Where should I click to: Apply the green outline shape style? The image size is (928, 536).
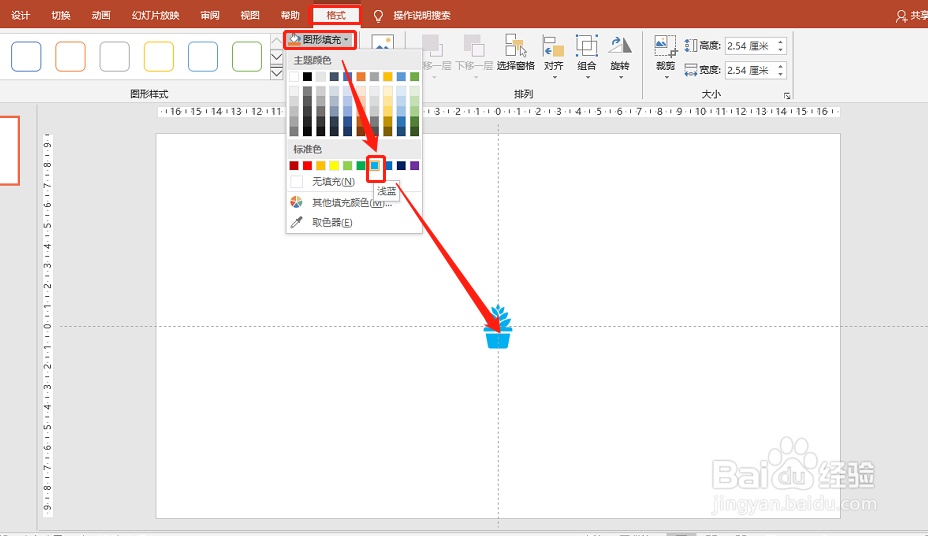coord(247,56)
